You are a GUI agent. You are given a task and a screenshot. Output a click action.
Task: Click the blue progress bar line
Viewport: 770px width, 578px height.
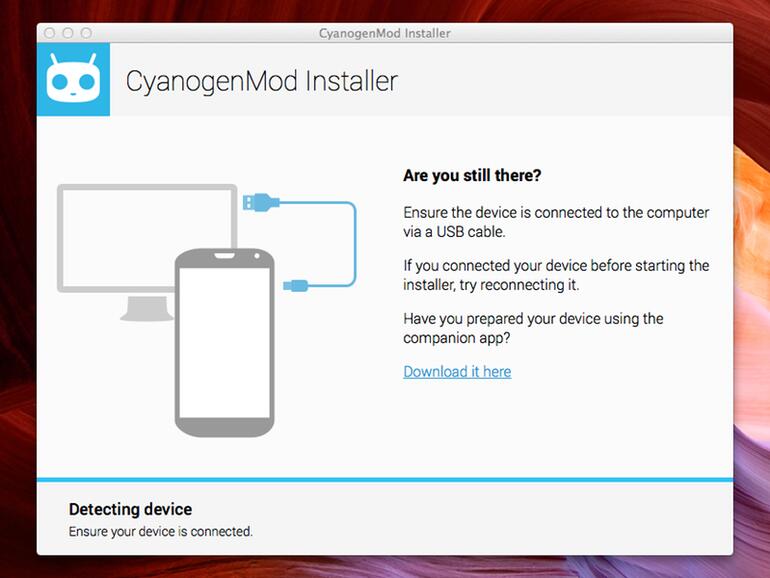pyautogui.click(x=385, y=480)
